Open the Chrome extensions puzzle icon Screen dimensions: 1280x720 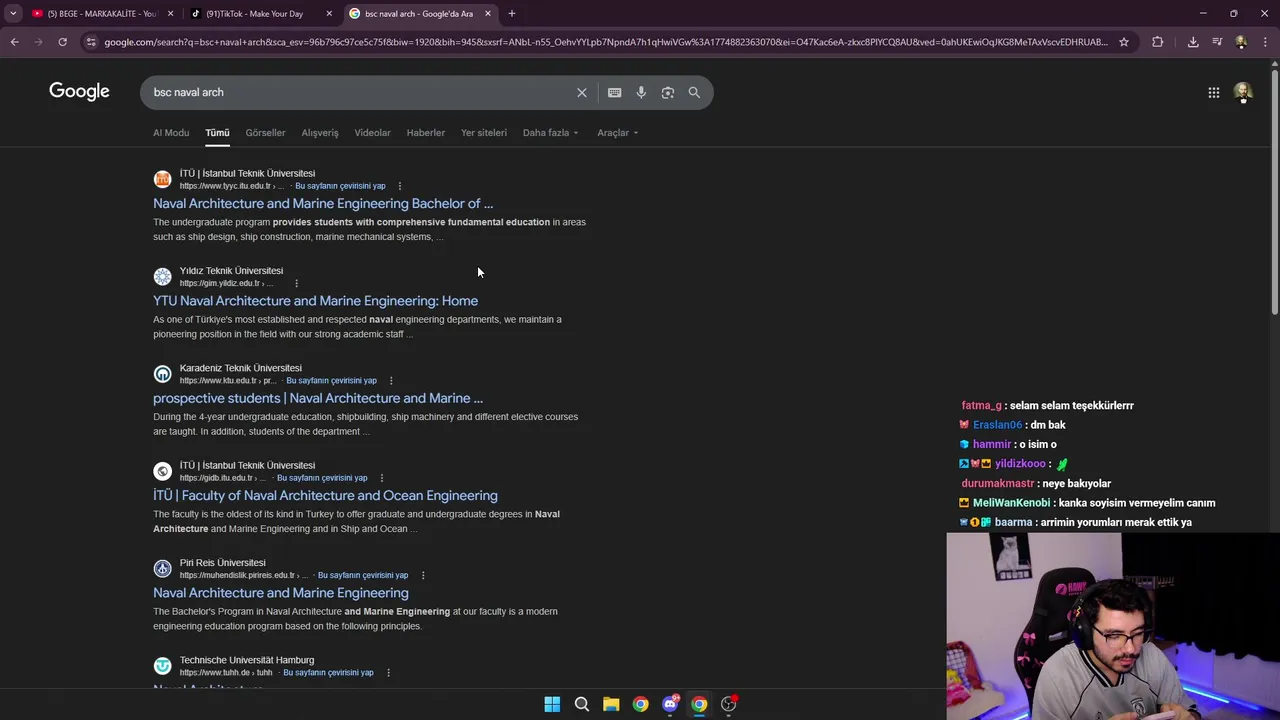pyautogui.click(x=1158, y=42)
